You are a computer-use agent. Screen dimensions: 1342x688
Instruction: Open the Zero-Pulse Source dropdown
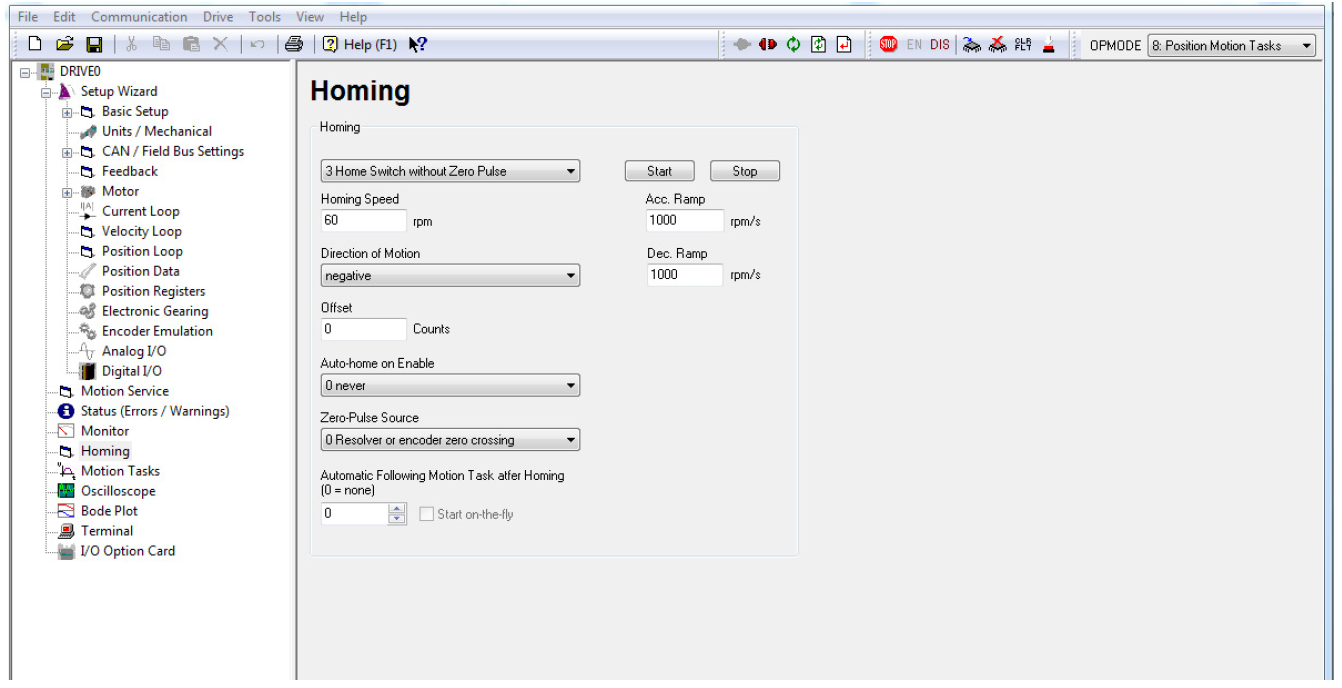(450, 440)
